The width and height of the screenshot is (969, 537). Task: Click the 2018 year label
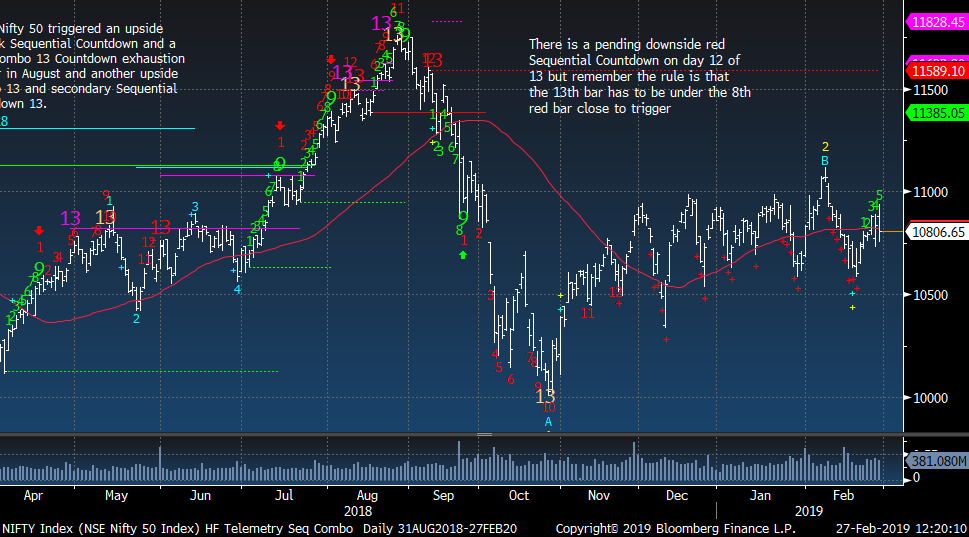click(x=358, y=512)
